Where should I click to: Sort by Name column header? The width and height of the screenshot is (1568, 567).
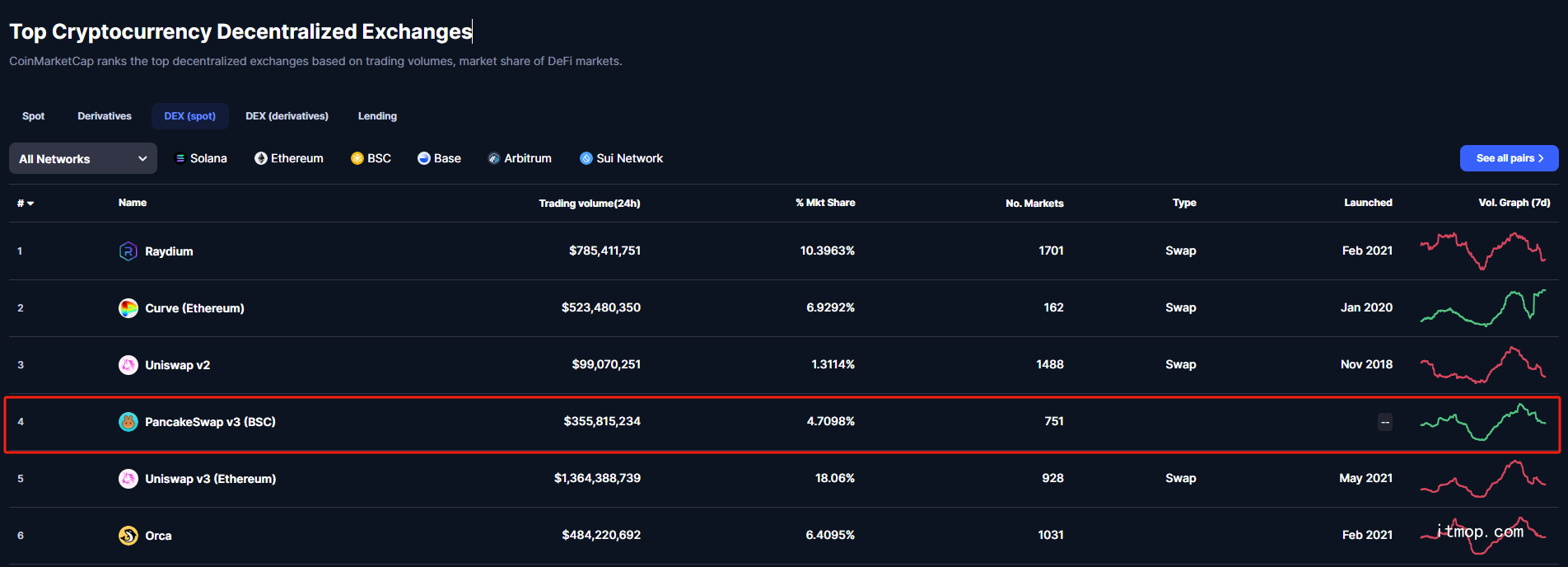point(133,203)
